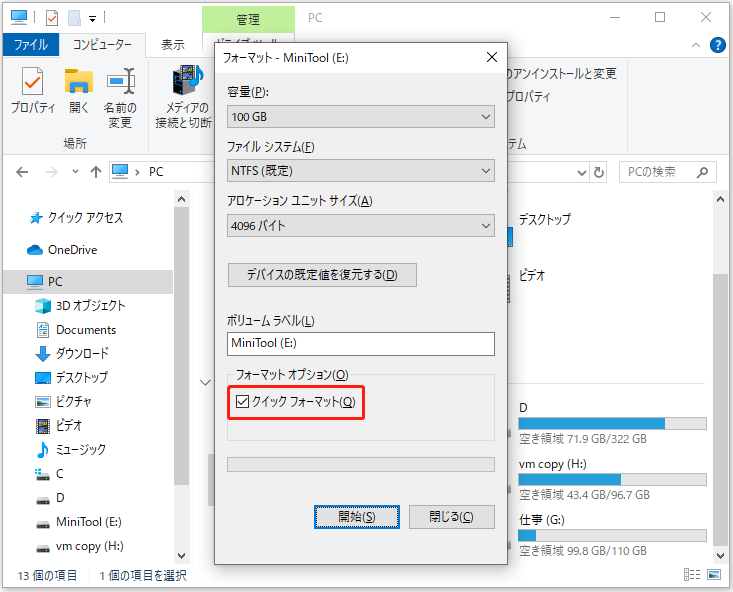Open ダウンロード in navigation pane
This screenshot has width=733, height=592.
click(82, 354)
